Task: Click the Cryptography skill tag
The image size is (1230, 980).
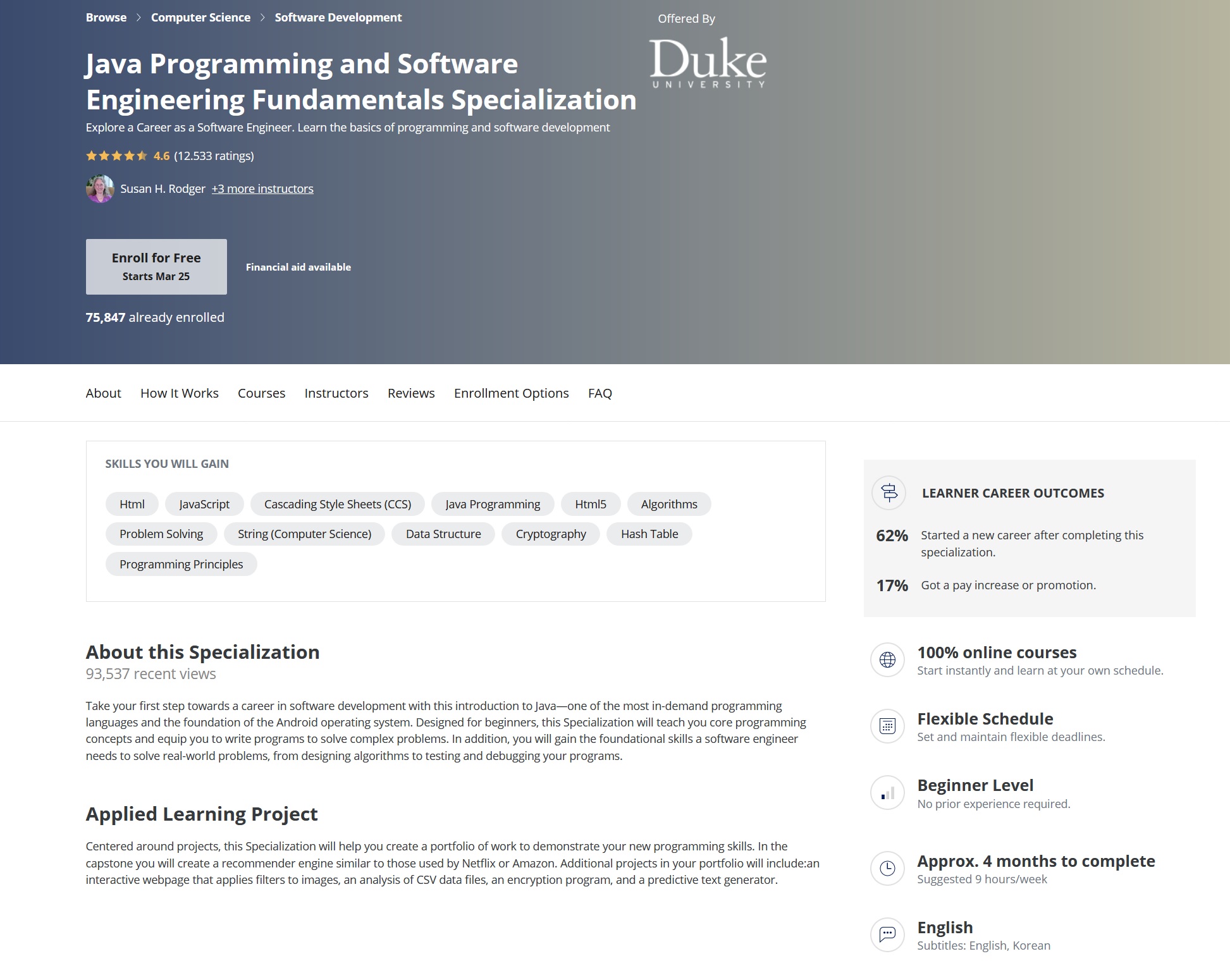Action: 551,534
